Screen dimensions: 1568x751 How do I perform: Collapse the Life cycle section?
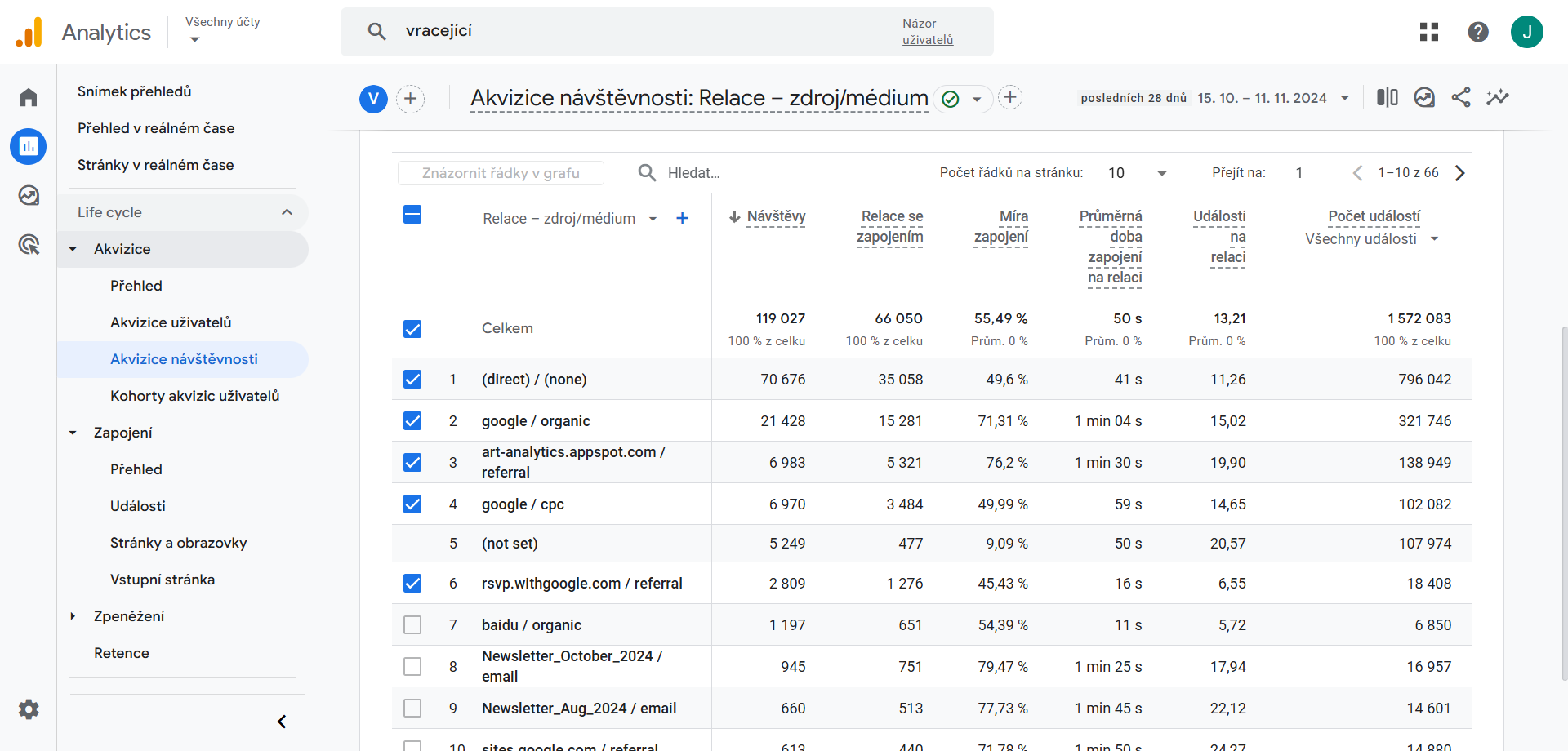click(x=287, y=212)
